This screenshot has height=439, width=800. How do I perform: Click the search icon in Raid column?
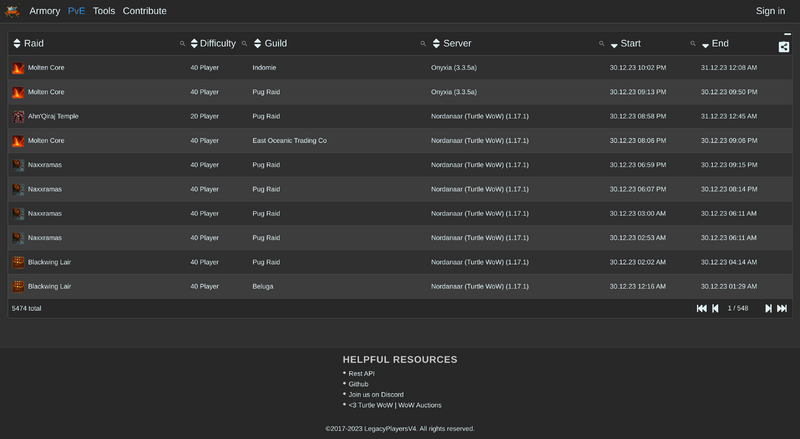(182, 44)
